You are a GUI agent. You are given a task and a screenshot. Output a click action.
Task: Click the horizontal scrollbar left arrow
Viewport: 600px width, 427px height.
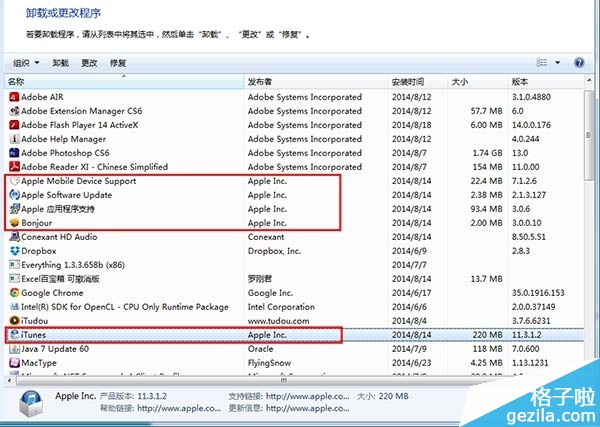(x=9, y=381)
